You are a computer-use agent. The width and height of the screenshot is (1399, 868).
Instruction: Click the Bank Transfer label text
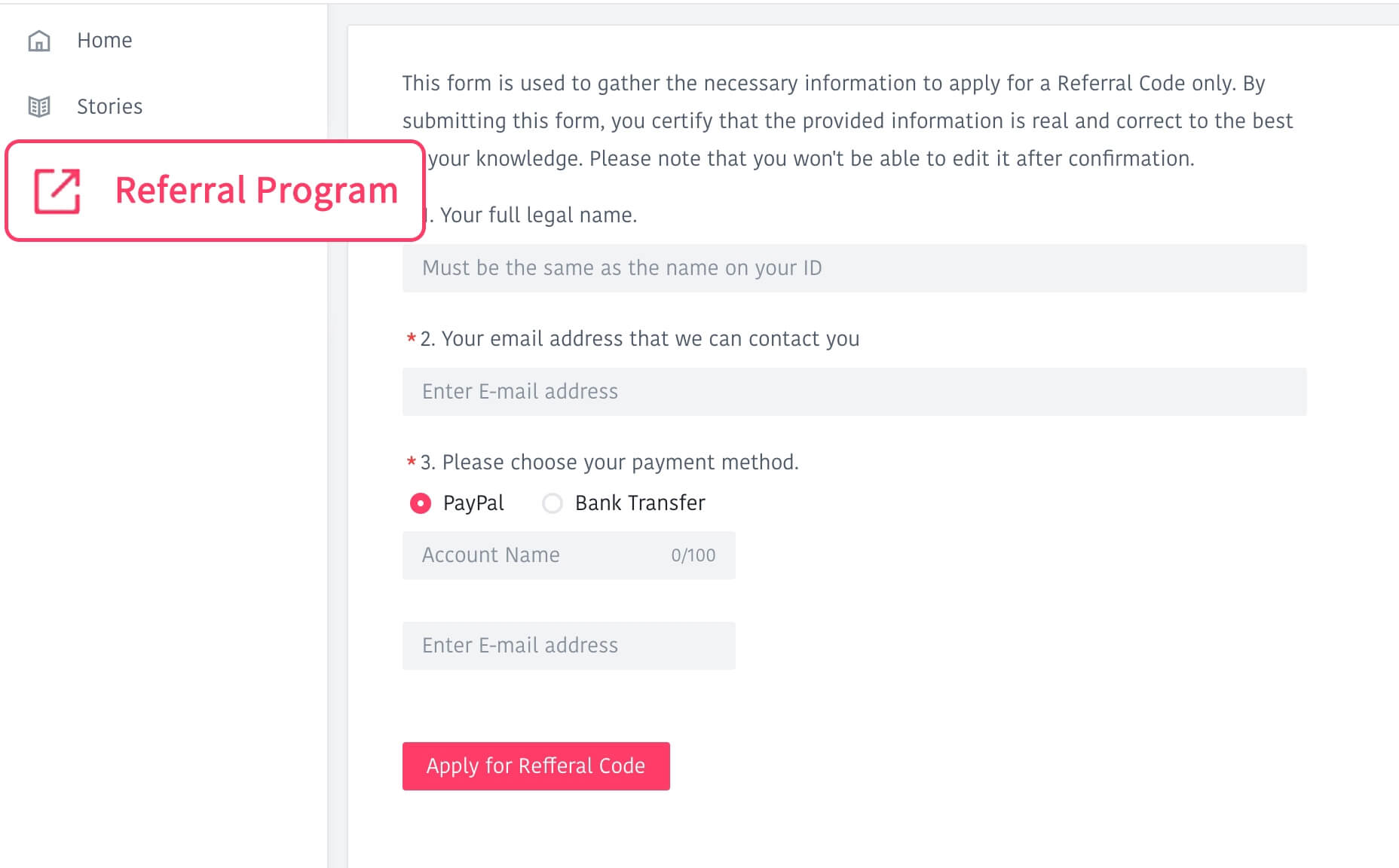click(x=639, y=503)
